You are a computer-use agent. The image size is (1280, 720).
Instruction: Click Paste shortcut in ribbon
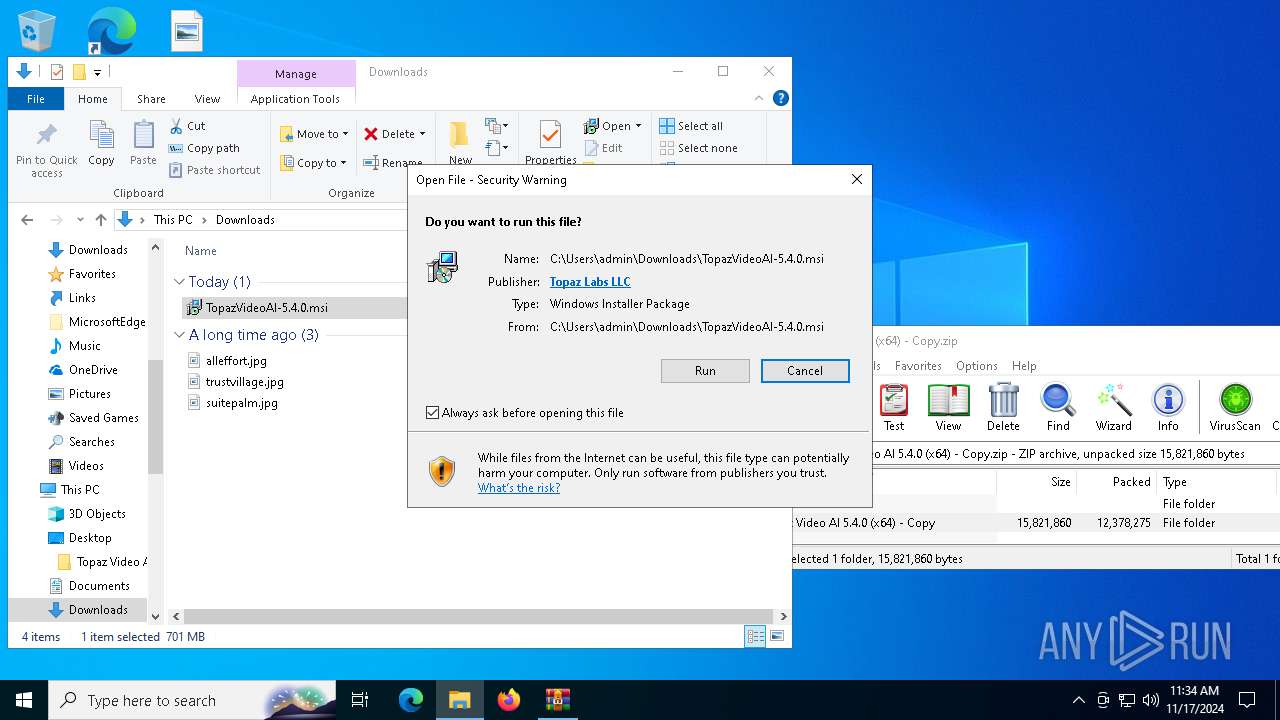pos(214,170)
